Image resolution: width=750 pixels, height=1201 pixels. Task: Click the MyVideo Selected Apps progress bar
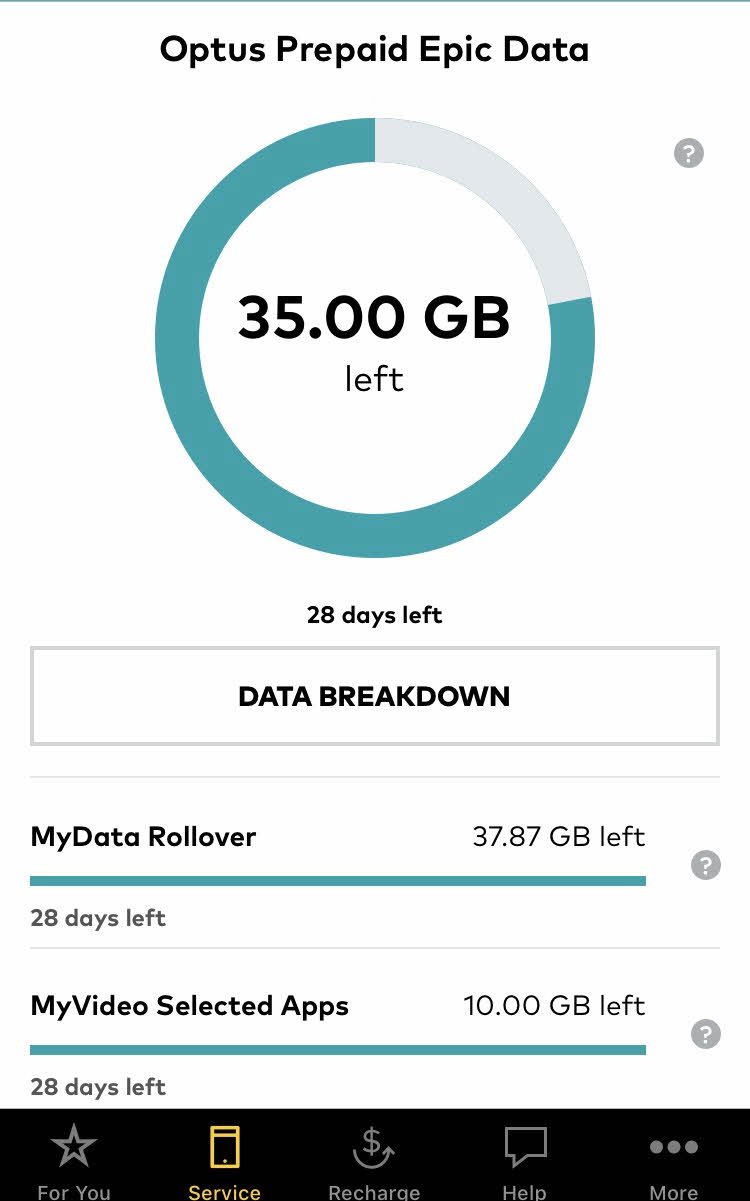point(338,1050)
